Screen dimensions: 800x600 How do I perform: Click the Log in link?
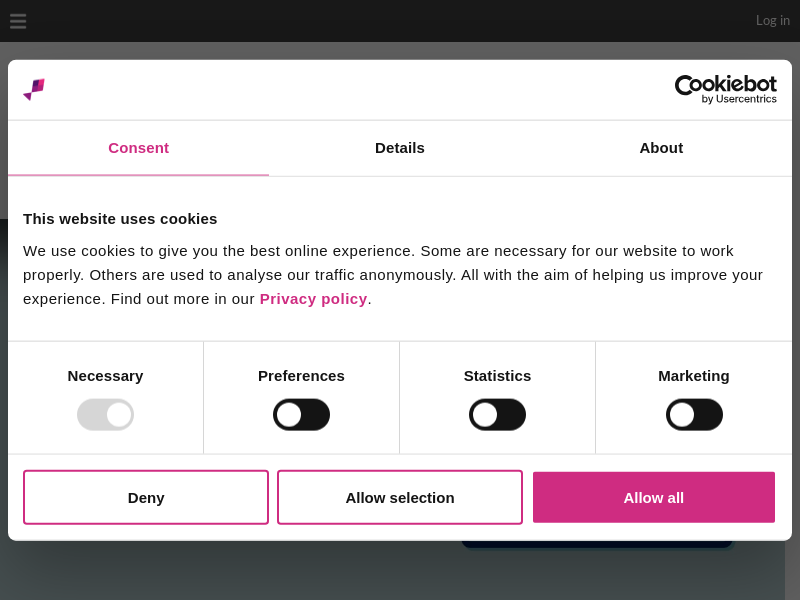click(772, 20)
